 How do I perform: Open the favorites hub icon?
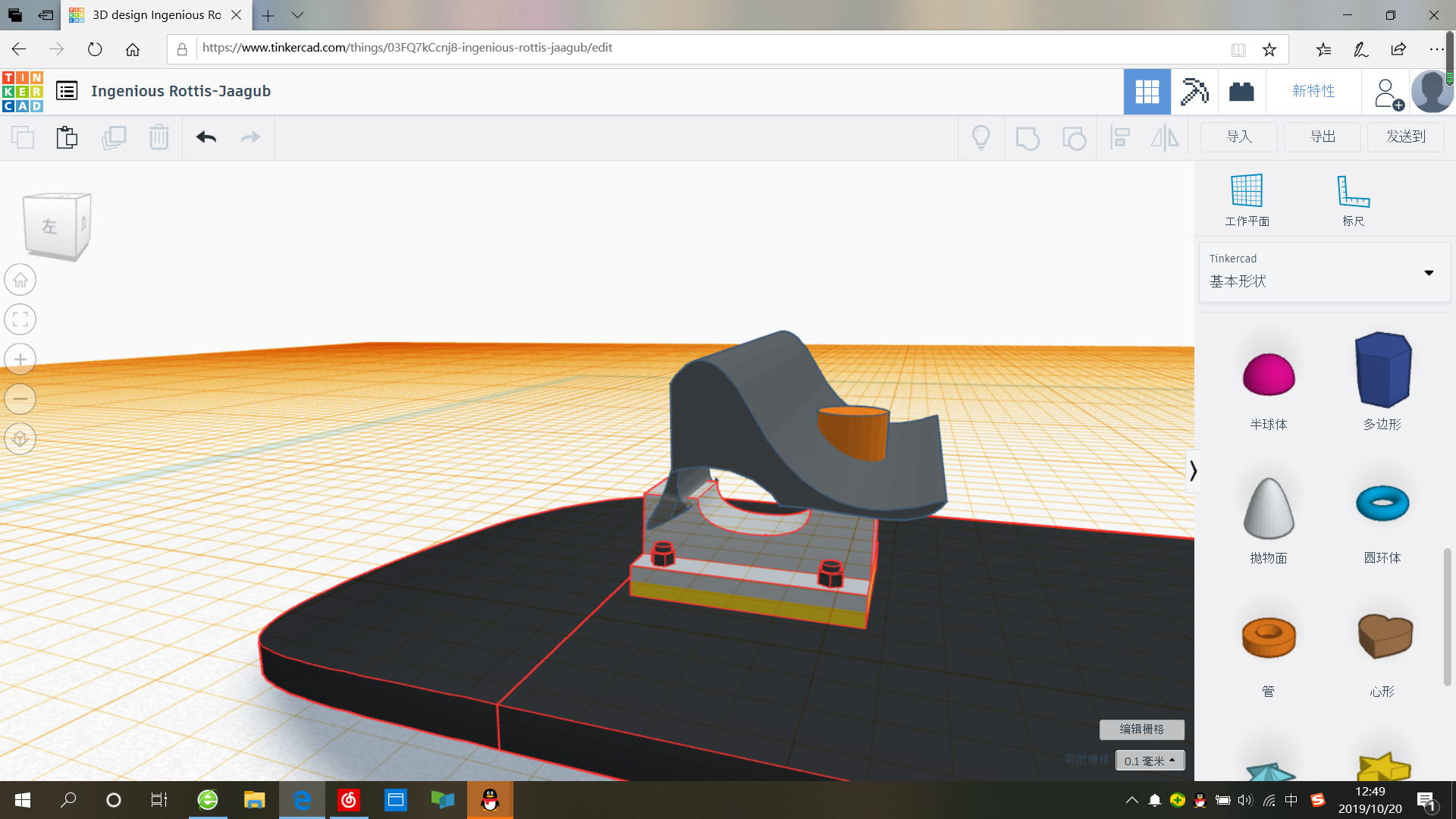coord(1324,49)
